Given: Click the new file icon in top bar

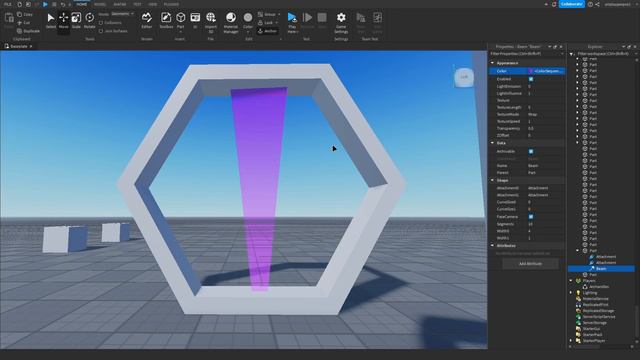Looking at the screenshot, I should 19,4.
